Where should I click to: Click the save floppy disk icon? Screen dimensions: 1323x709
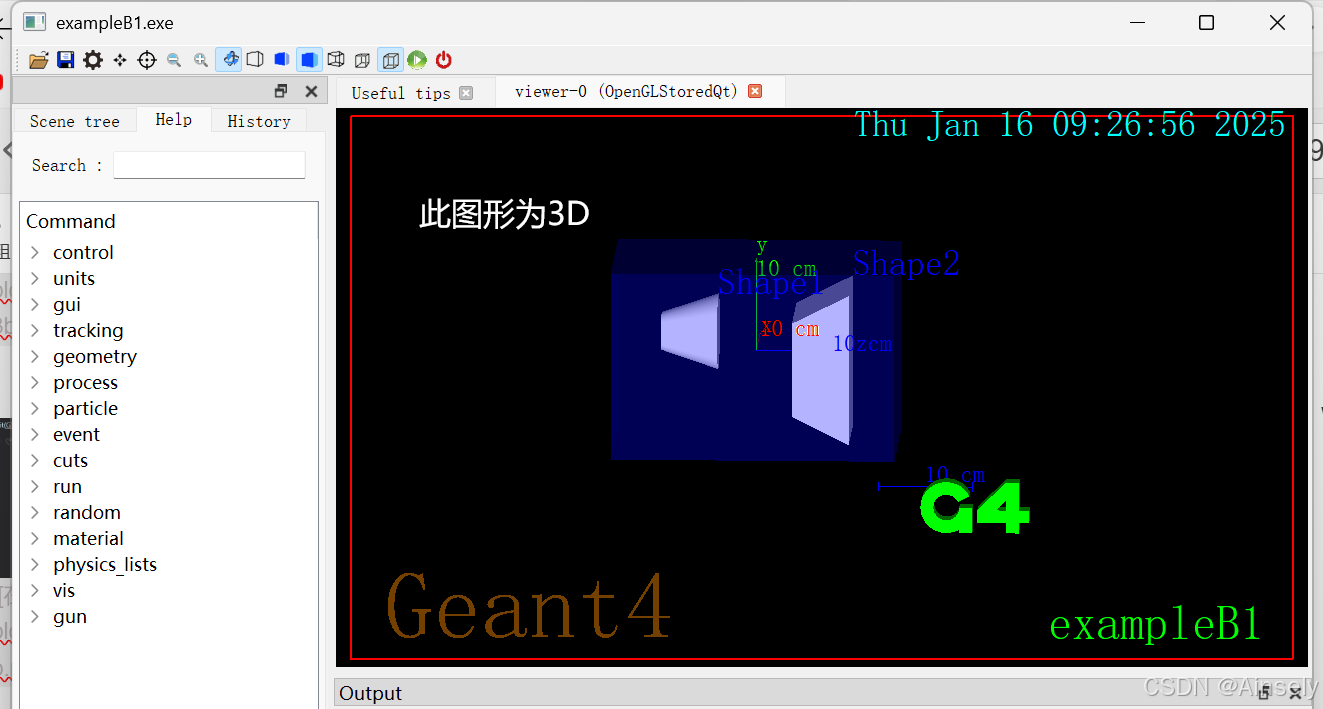tap(66, 60)
